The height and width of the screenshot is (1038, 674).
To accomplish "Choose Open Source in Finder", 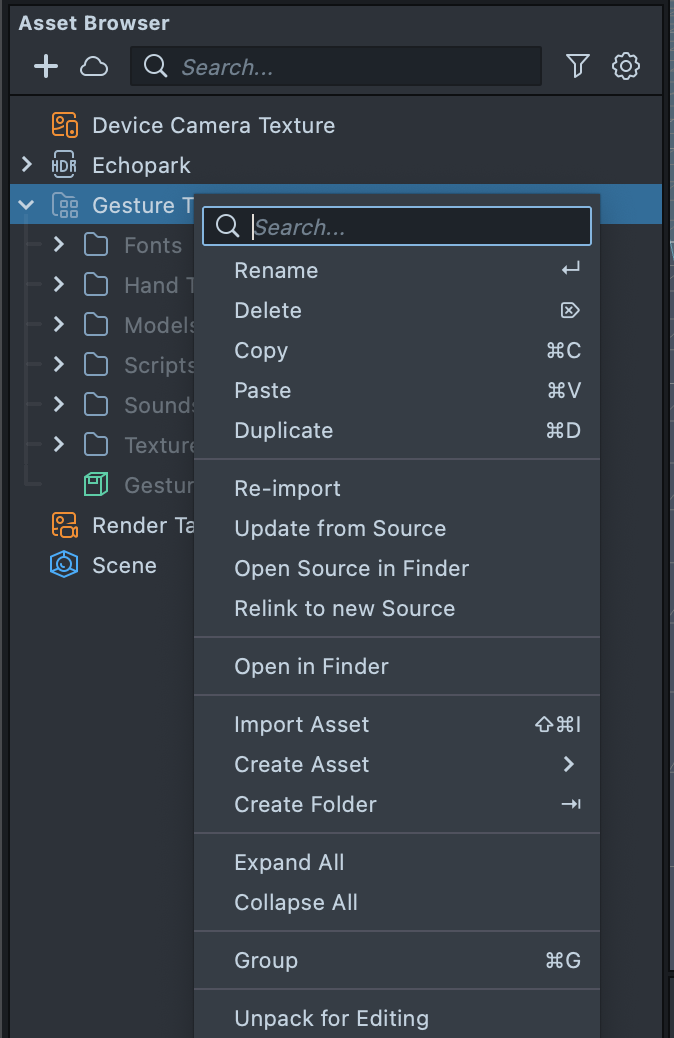I will (x=351, y=568).
